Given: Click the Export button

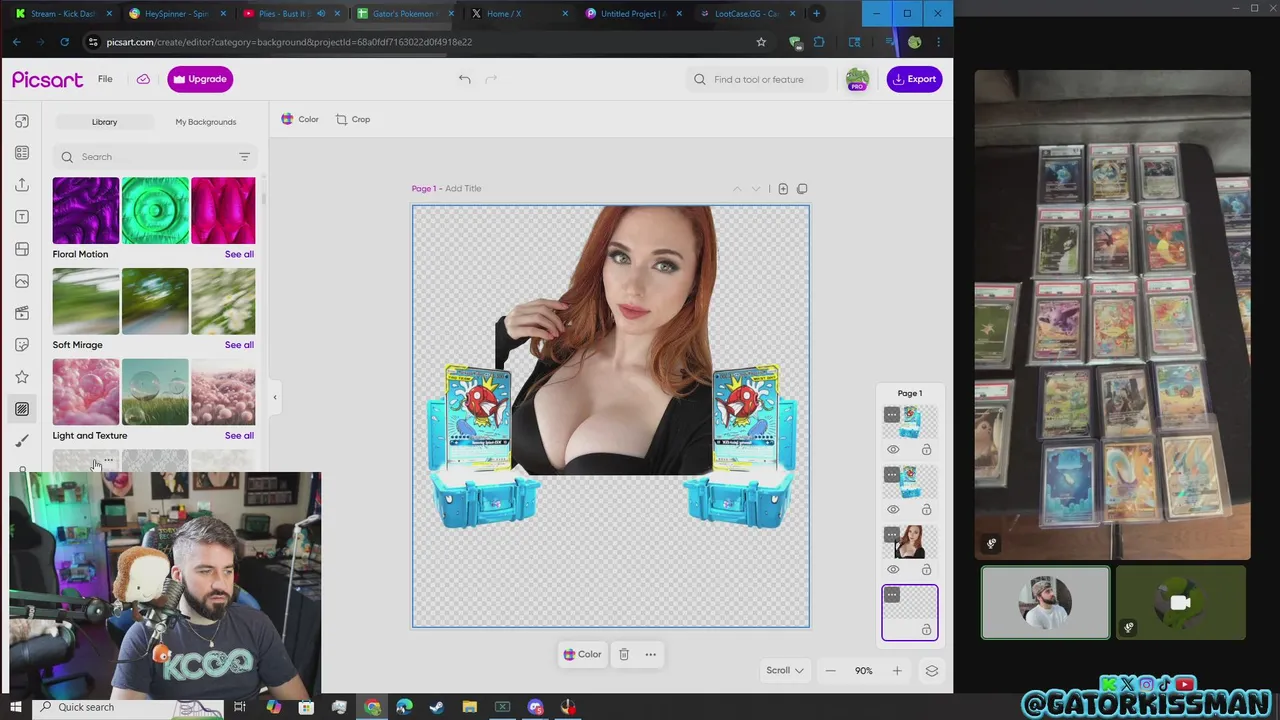Looking at the screenshot, I should (x=914, y=79).
